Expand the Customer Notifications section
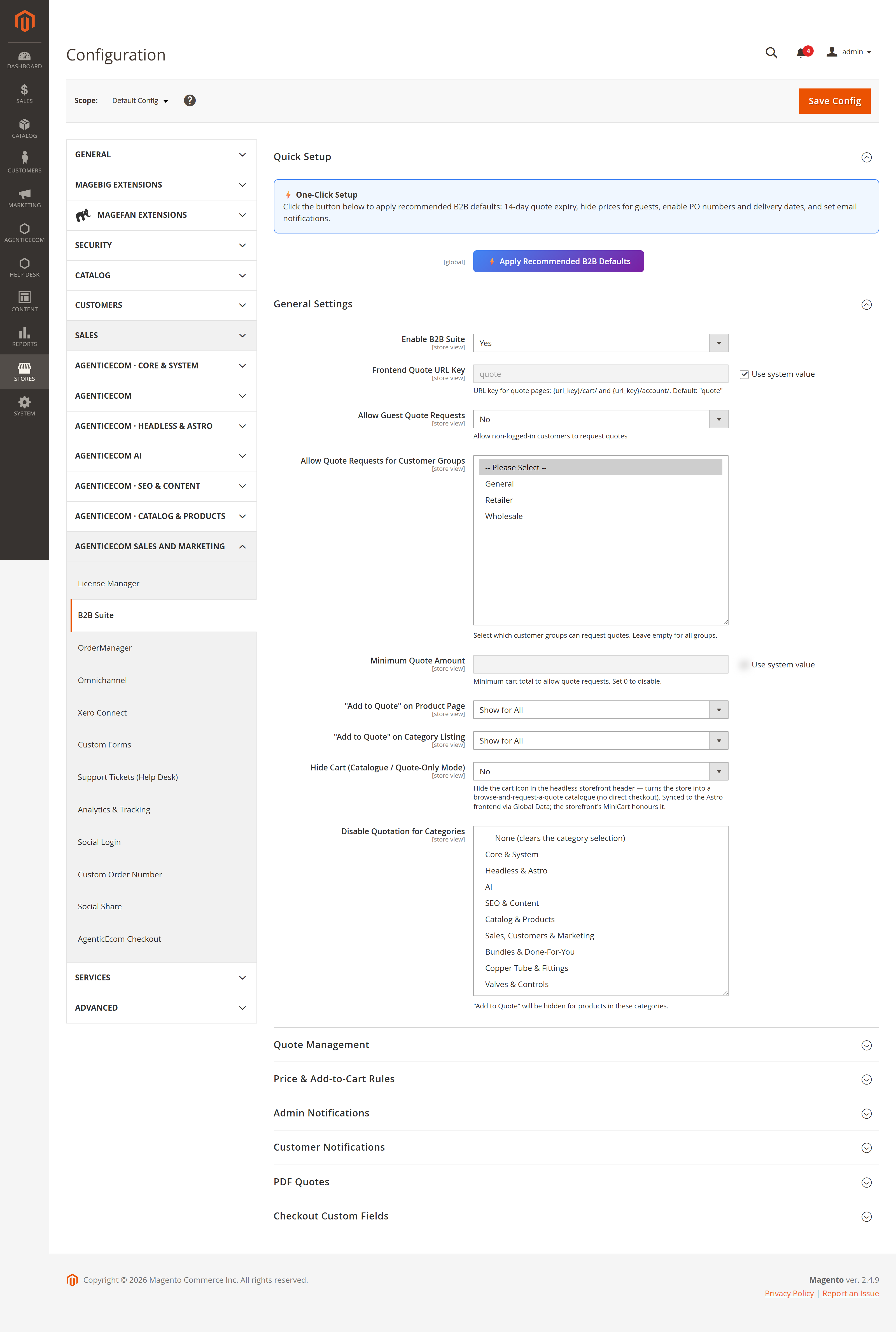896x1332 pixels. pyautogui.click(x=576, y=1148)
